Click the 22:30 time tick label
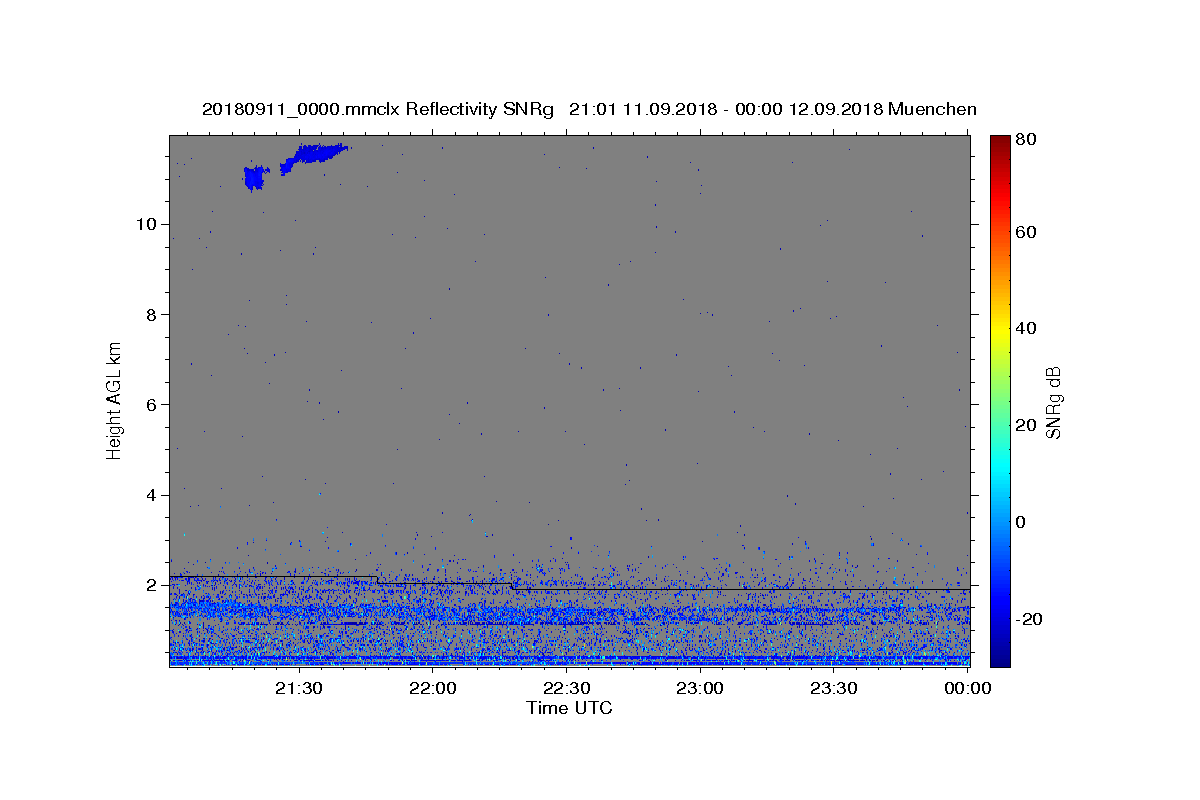 pyautogui.click(x=566, y=688)
